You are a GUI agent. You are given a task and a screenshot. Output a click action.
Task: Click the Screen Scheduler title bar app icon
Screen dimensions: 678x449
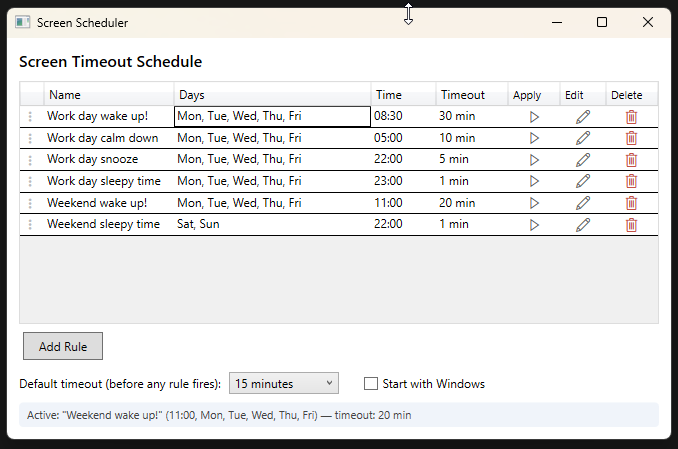coord(22,22)
